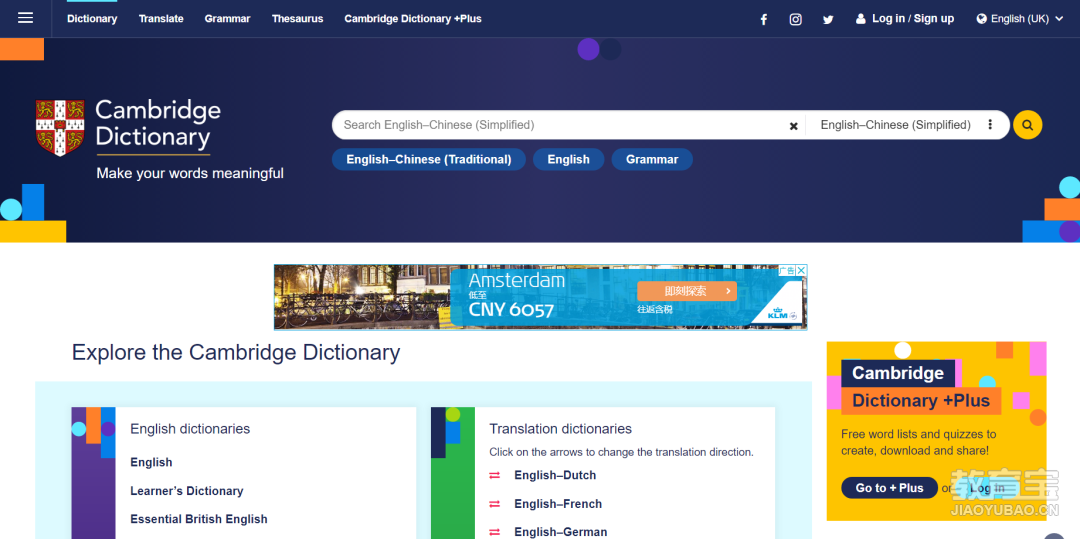Open the hamburger menu icon
The image size is (1080, 539).
pyautogui.click(x=25, y=19)
